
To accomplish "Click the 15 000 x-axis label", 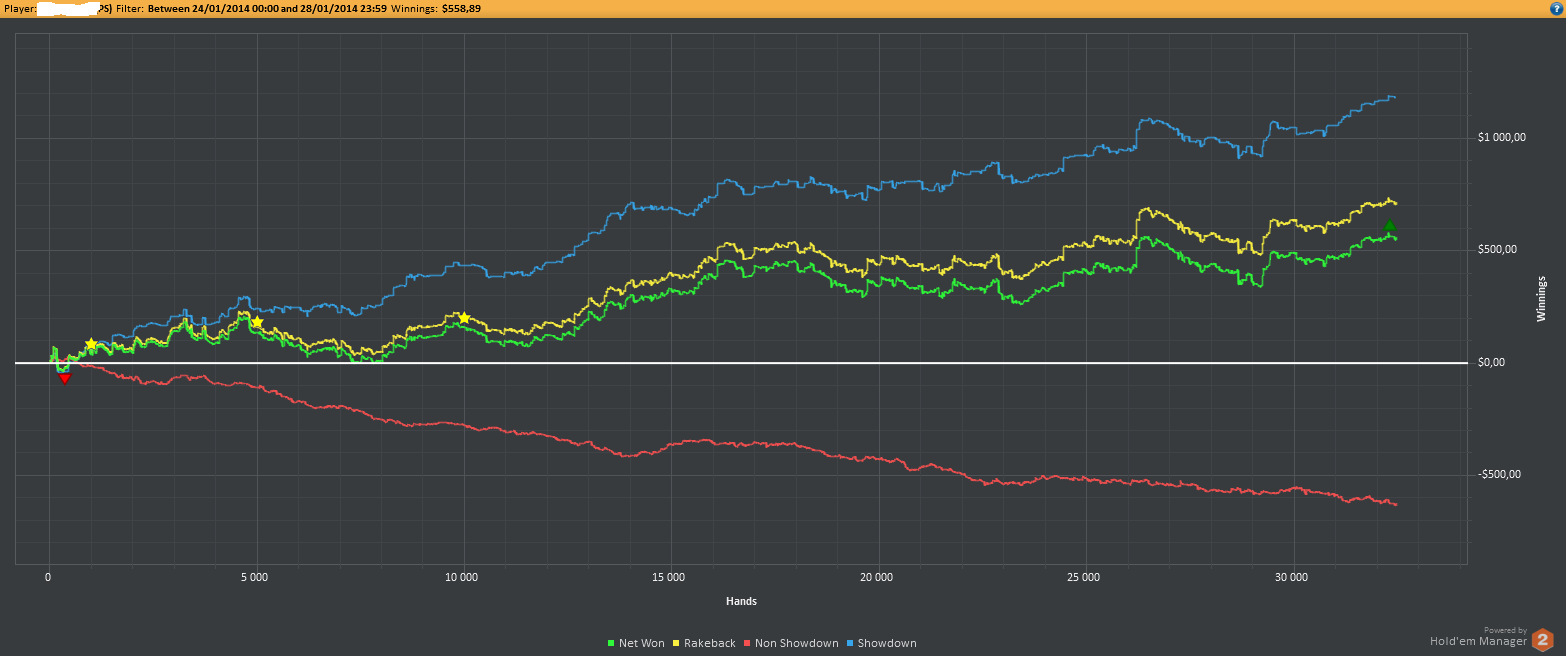I will pyautogui.click(x=668, y=578).
